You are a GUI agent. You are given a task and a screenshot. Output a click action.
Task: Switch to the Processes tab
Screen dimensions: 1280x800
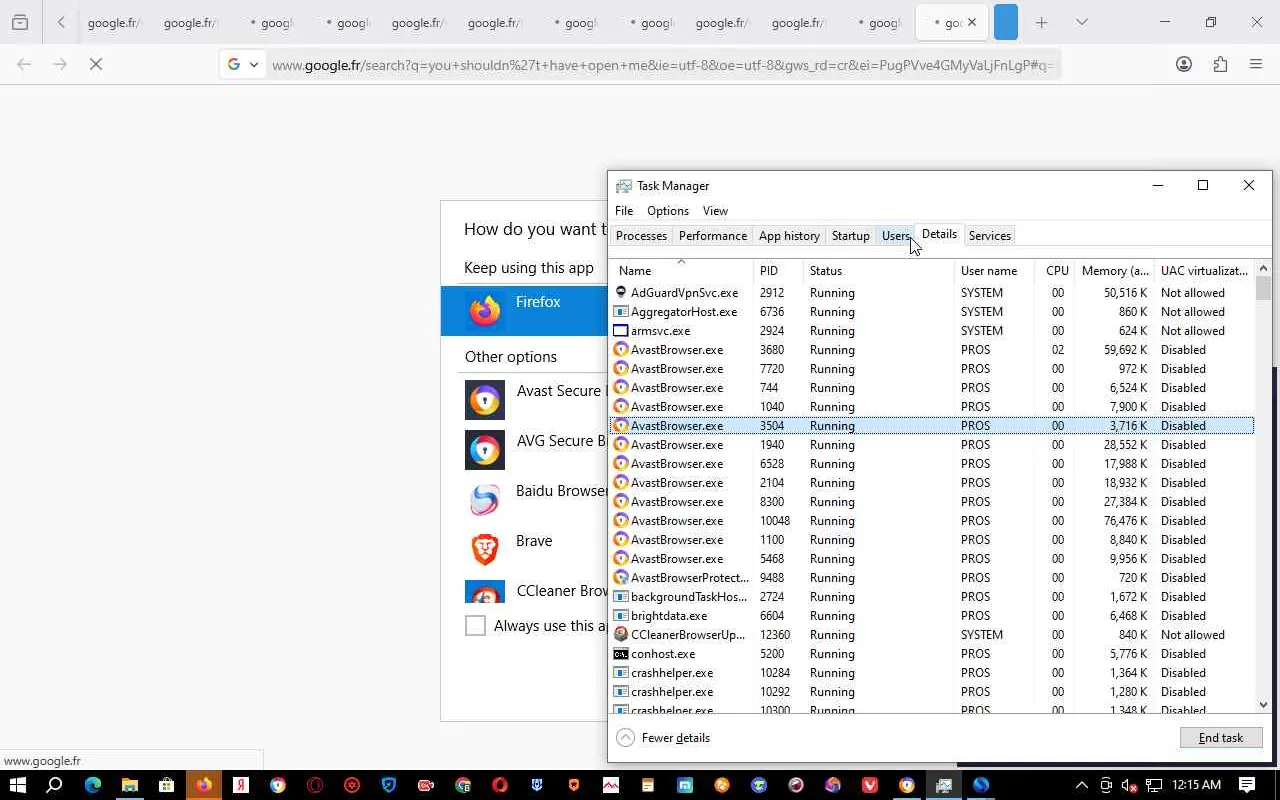coord(641,236)
